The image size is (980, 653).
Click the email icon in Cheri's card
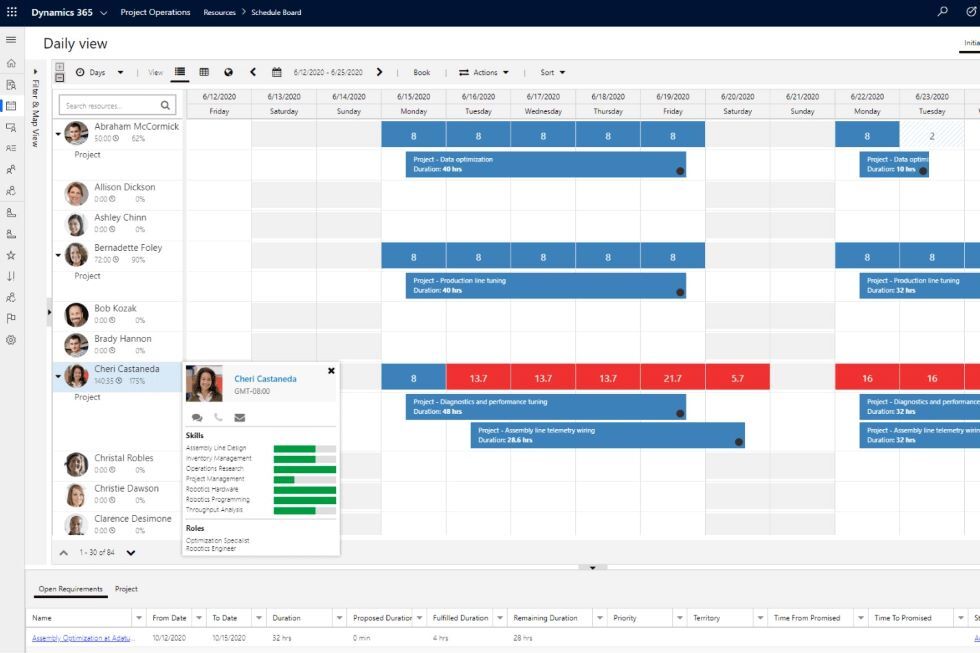click(x=239, y=417)
